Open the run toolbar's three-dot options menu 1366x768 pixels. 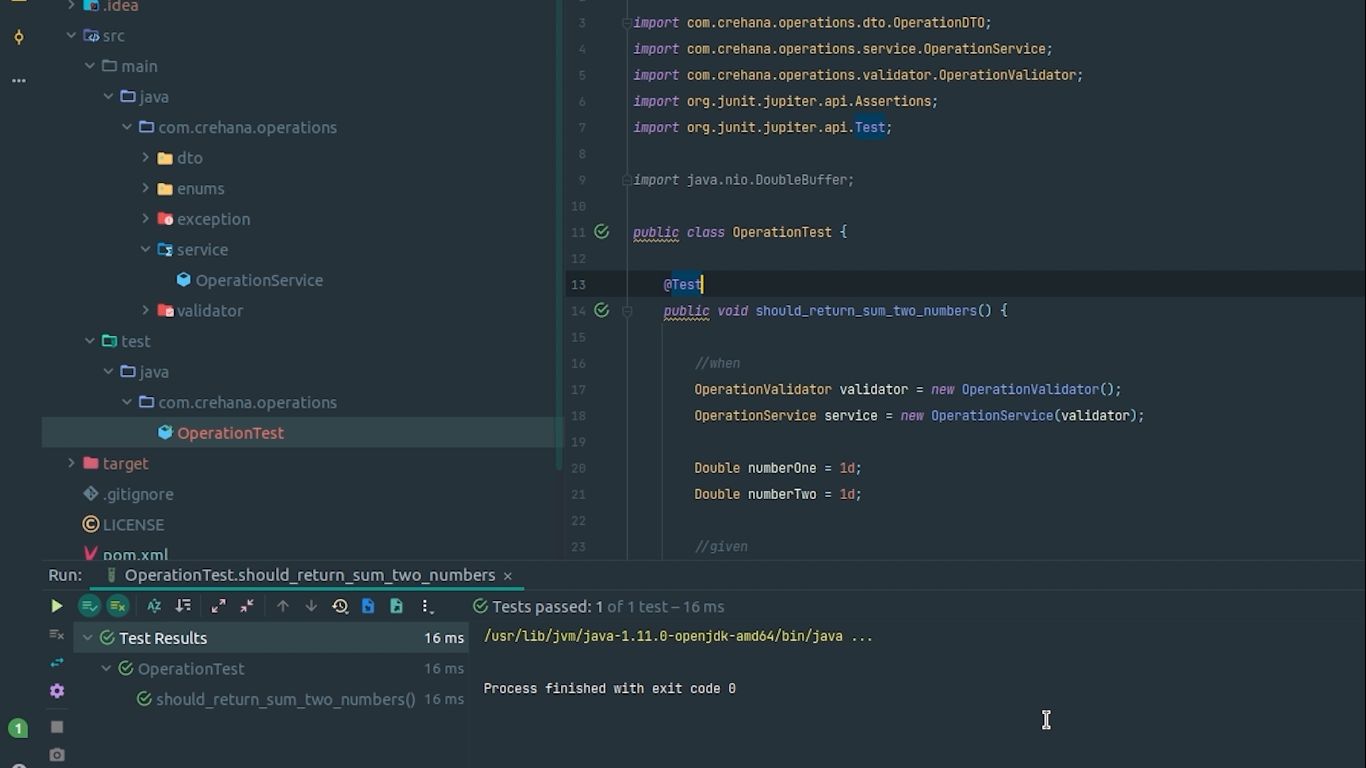tap(427, 606)
